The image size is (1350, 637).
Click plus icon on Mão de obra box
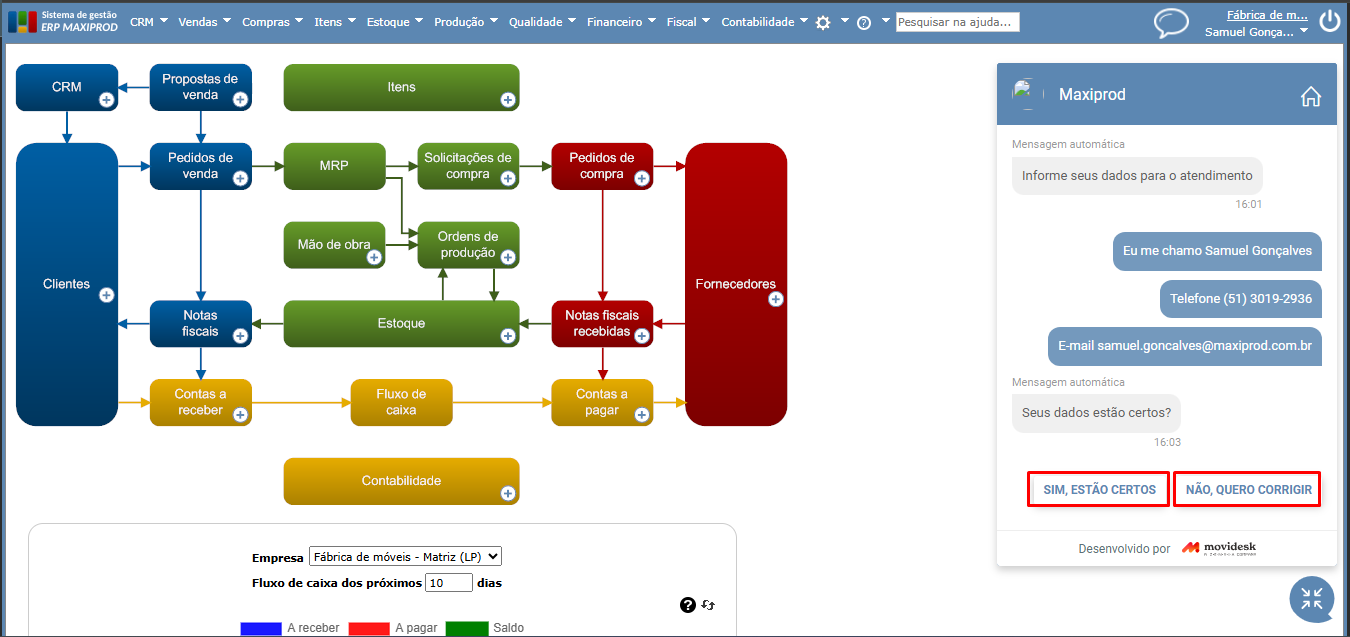374,257
